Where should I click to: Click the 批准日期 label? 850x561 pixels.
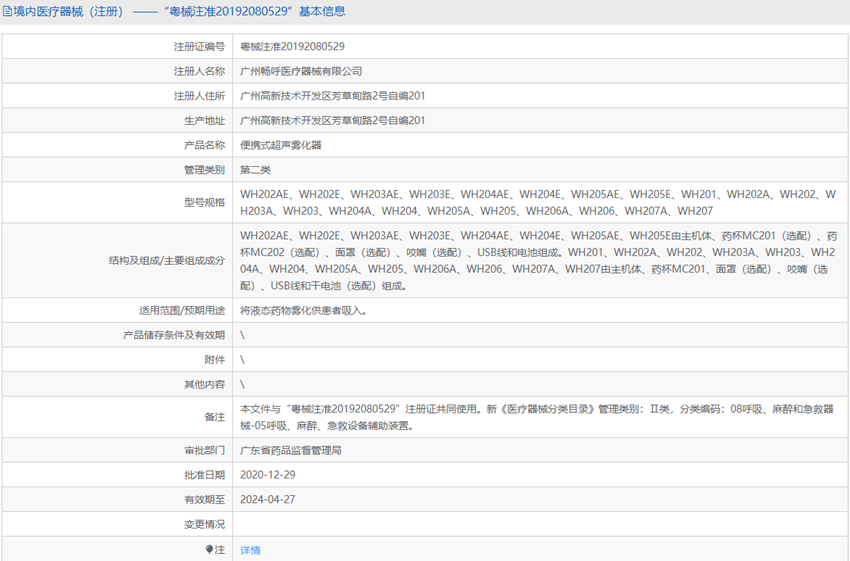point(204,475)
